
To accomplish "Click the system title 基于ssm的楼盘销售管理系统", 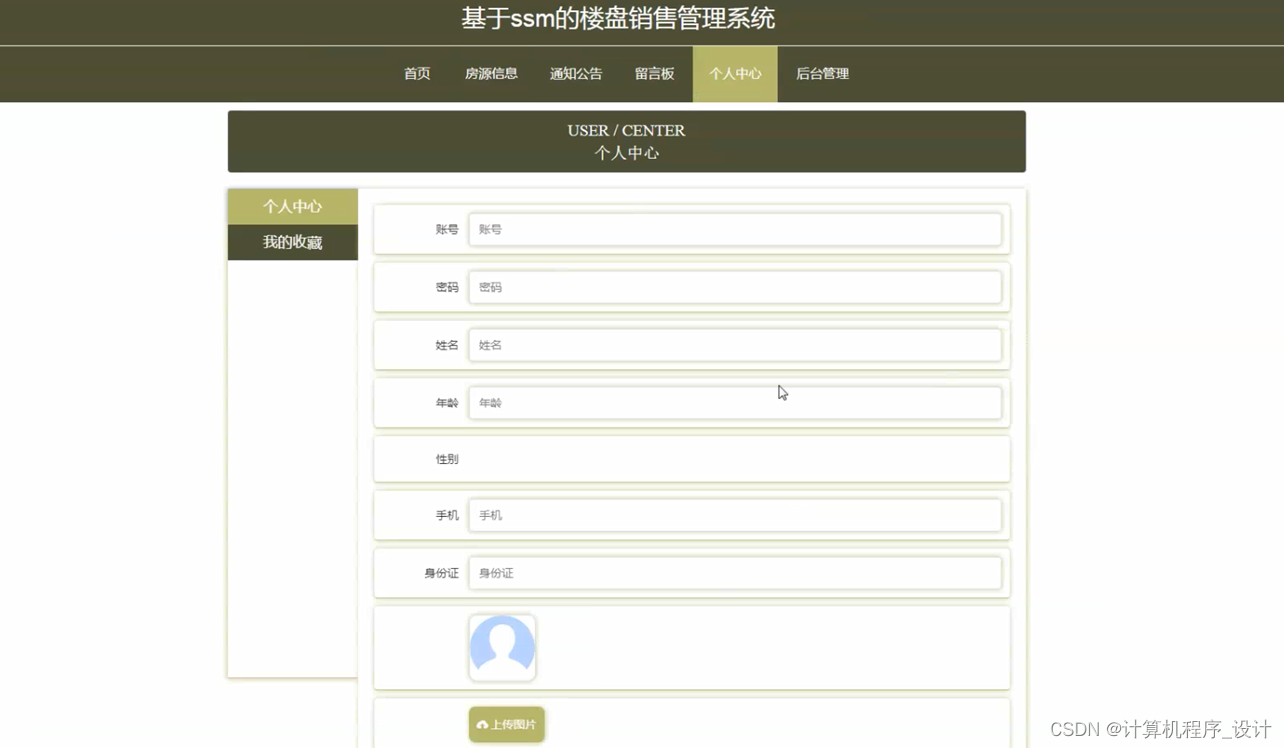I will (618, 19).
